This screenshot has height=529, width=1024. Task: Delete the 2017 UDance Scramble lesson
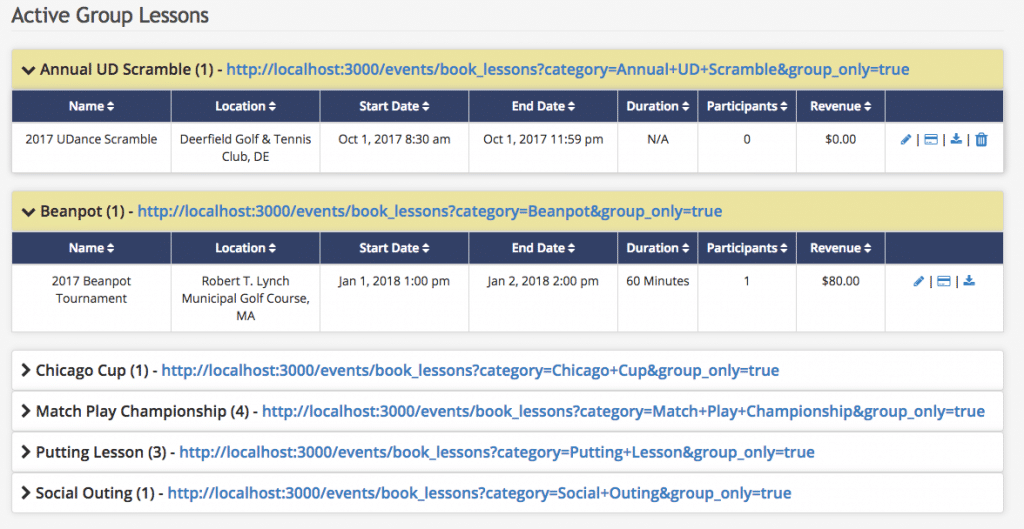[x=981, y=140]
